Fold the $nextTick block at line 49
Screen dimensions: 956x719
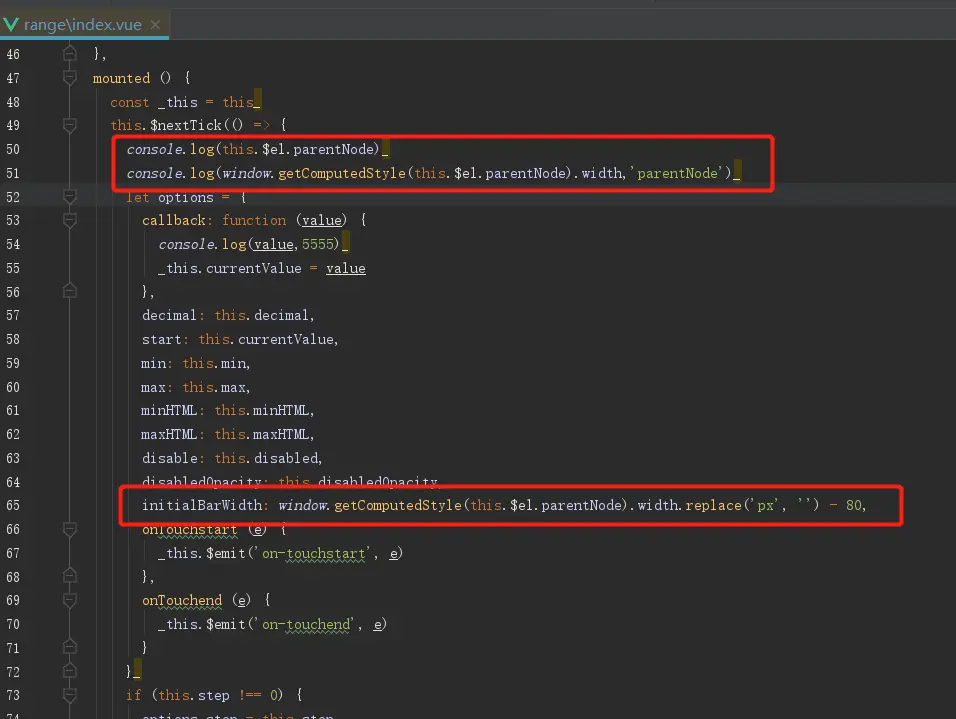[x=69, y=126]
